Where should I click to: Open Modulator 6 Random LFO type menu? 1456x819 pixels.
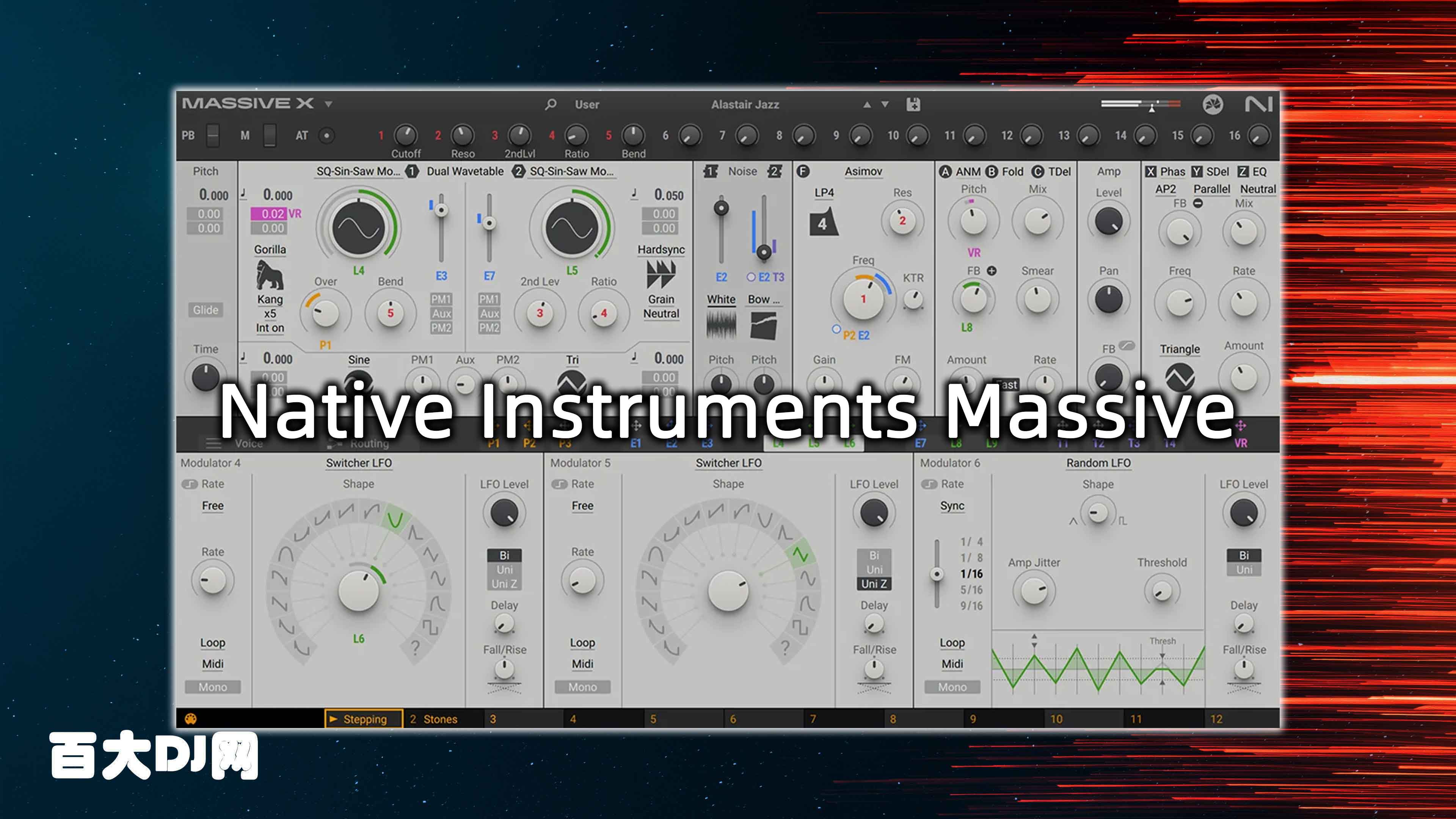click(1098, 463)
